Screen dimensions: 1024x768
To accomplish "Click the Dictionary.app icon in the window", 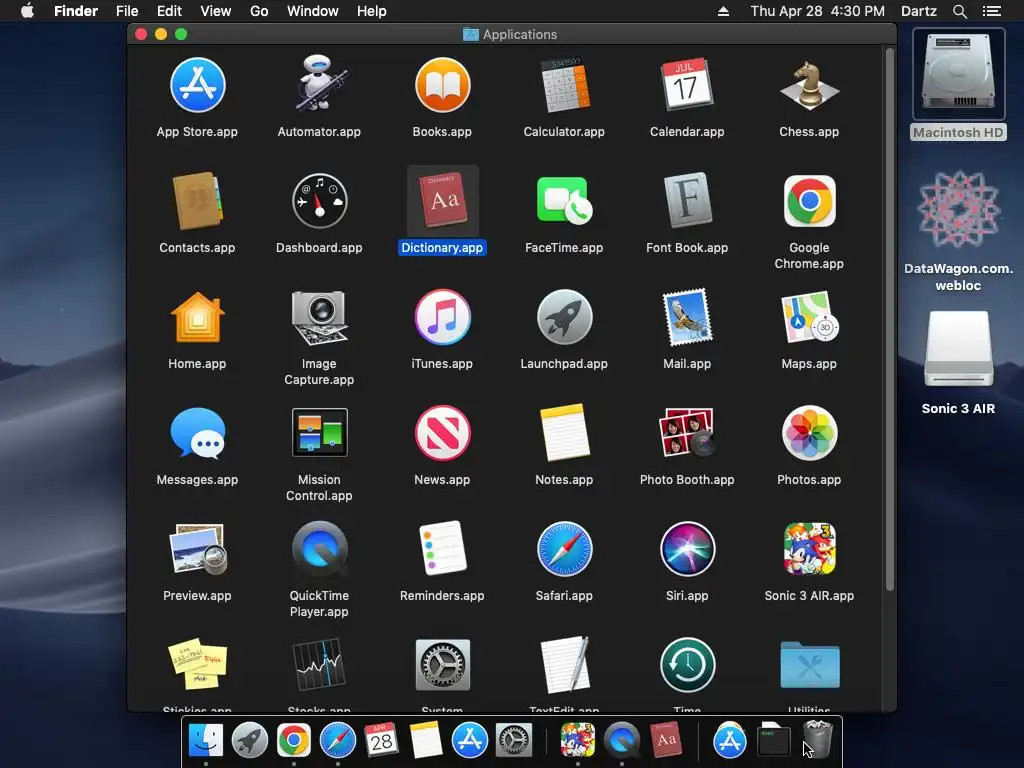I will point(442,201).
